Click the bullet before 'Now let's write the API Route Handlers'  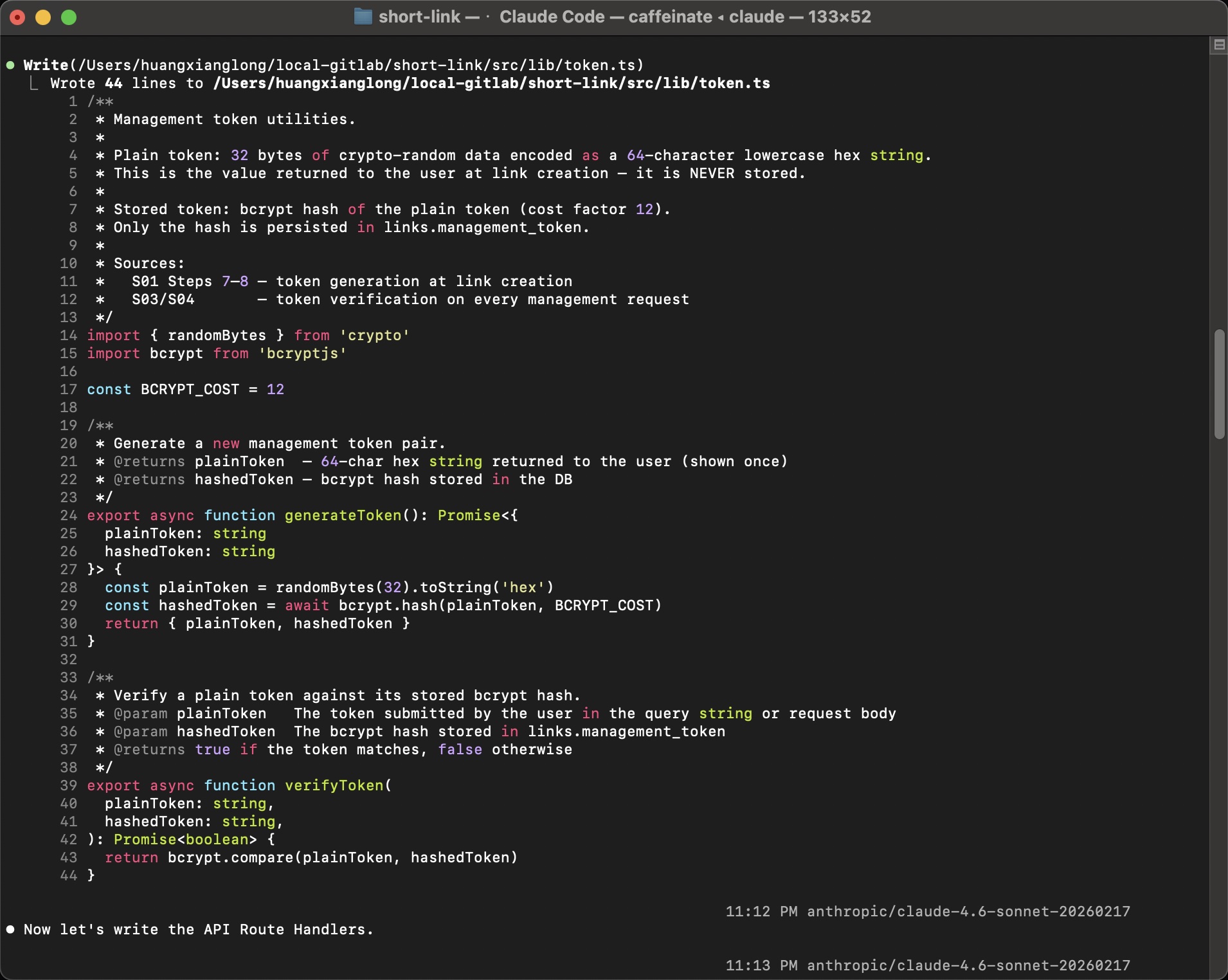(9, 929)
